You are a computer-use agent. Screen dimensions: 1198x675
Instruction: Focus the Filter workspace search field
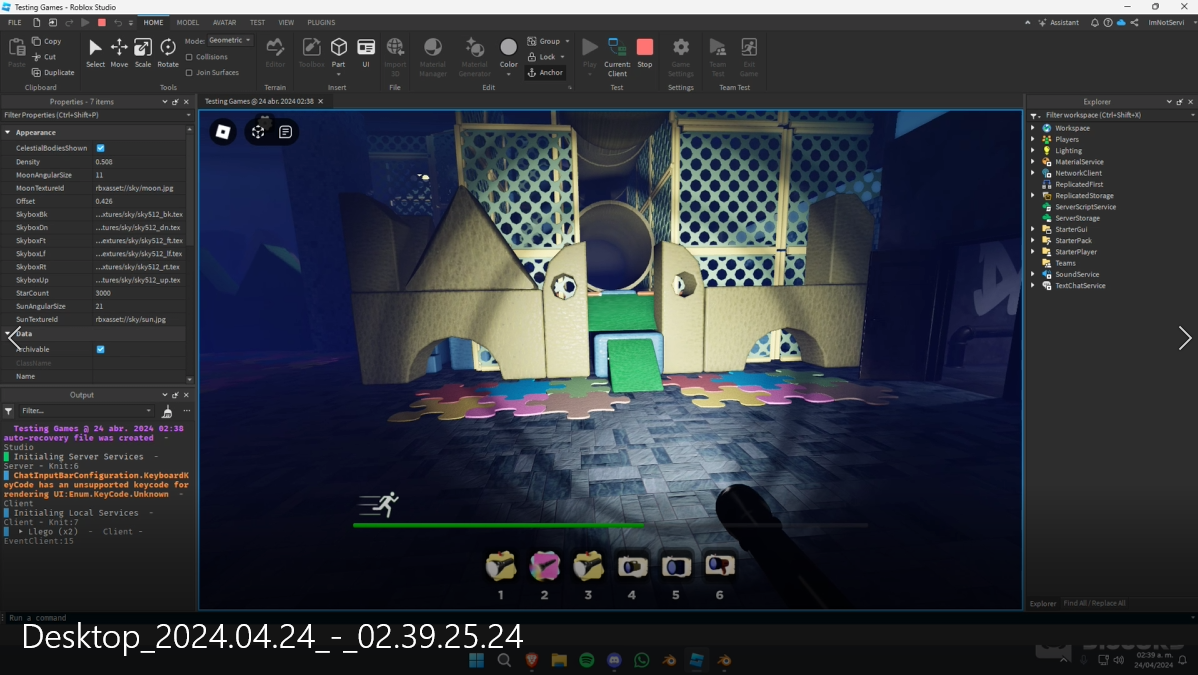click(x=1112, y=115)
